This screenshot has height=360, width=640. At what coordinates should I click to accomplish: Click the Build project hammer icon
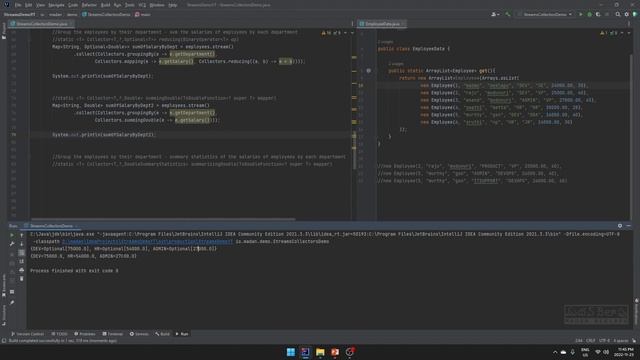(x=508, y=14)
